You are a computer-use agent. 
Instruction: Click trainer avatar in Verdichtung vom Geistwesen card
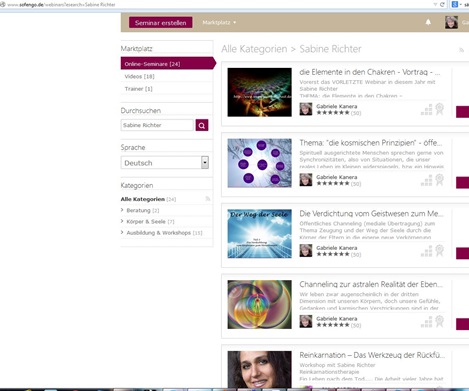point(306,250)
